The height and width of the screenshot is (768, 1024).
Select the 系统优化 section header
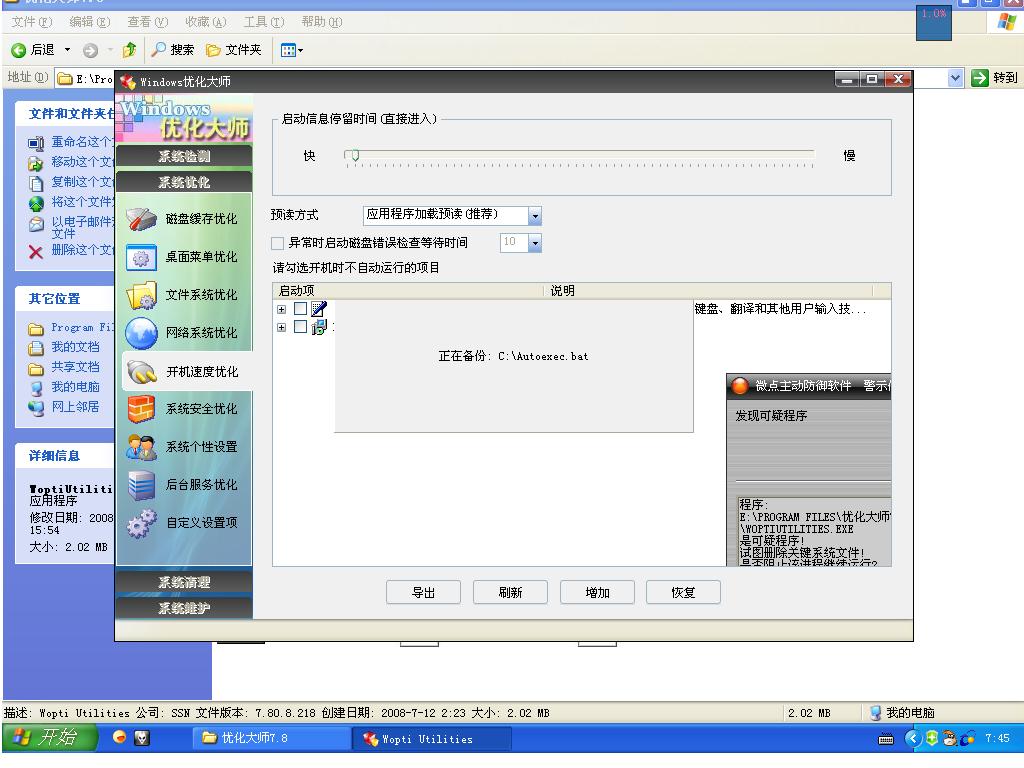click(184, 182)
